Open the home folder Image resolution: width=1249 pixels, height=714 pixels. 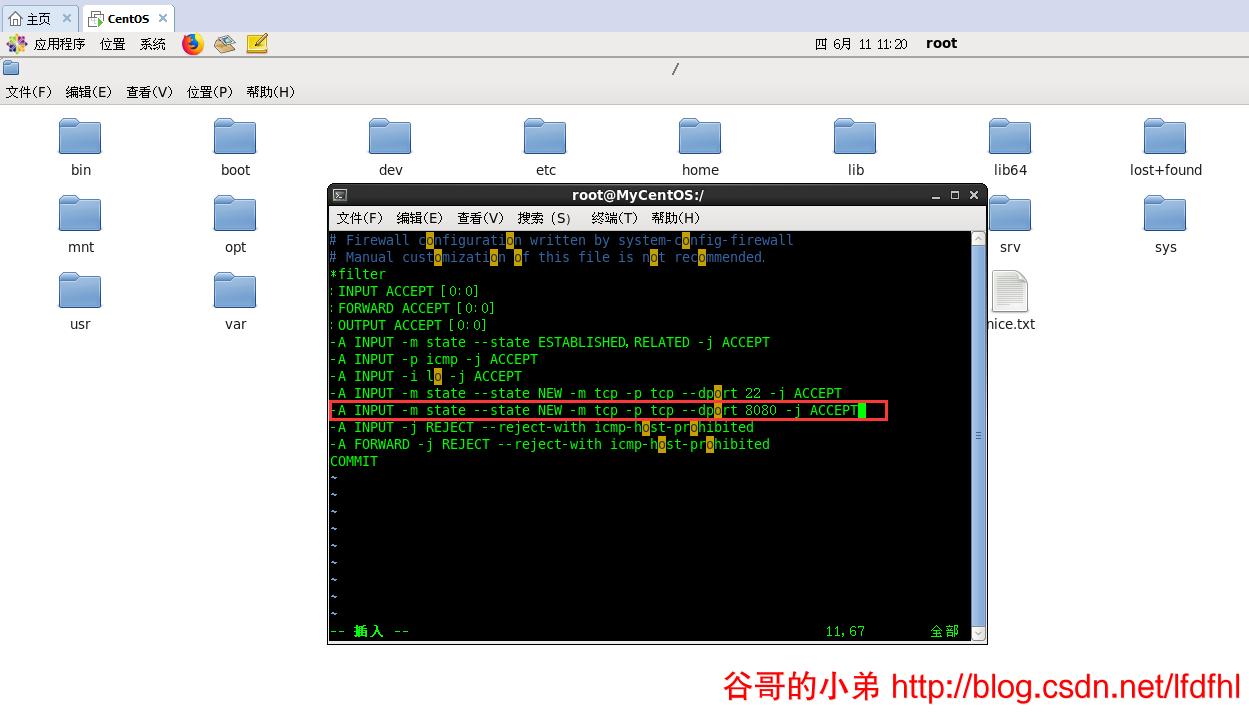coord(700,137)
